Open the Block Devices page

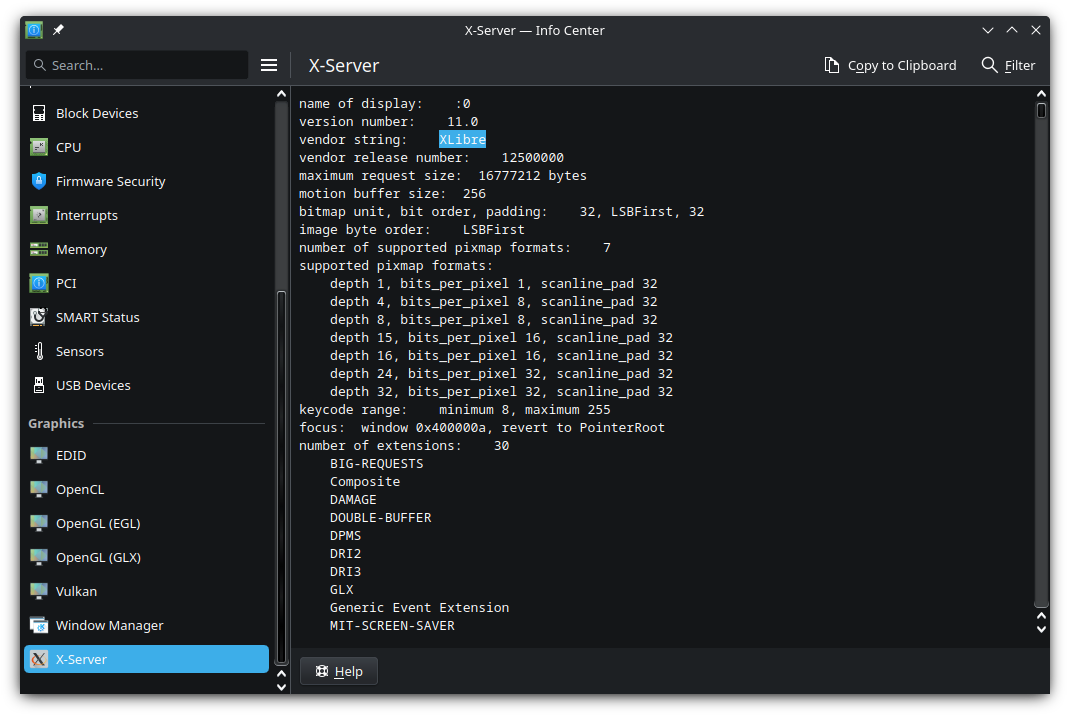pos(146,113)
